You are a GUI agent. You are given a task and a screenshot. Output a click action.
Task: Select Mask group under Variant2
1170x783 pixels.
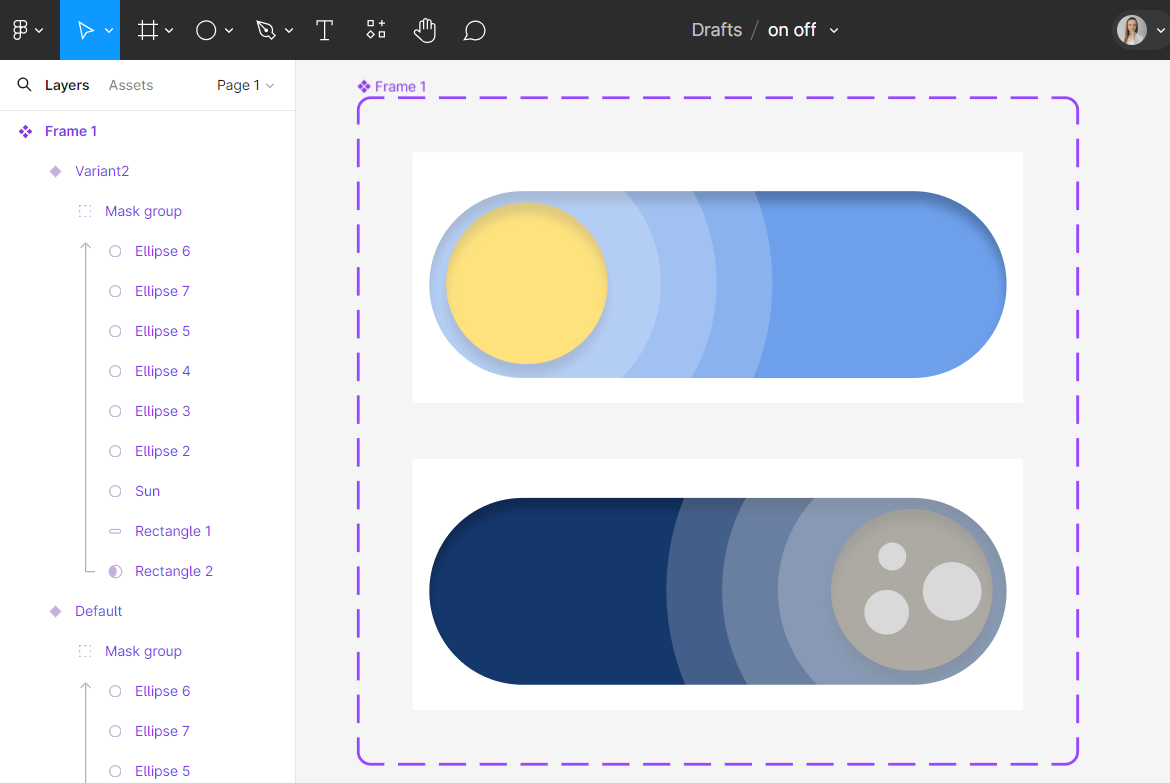tap(143, 211)
